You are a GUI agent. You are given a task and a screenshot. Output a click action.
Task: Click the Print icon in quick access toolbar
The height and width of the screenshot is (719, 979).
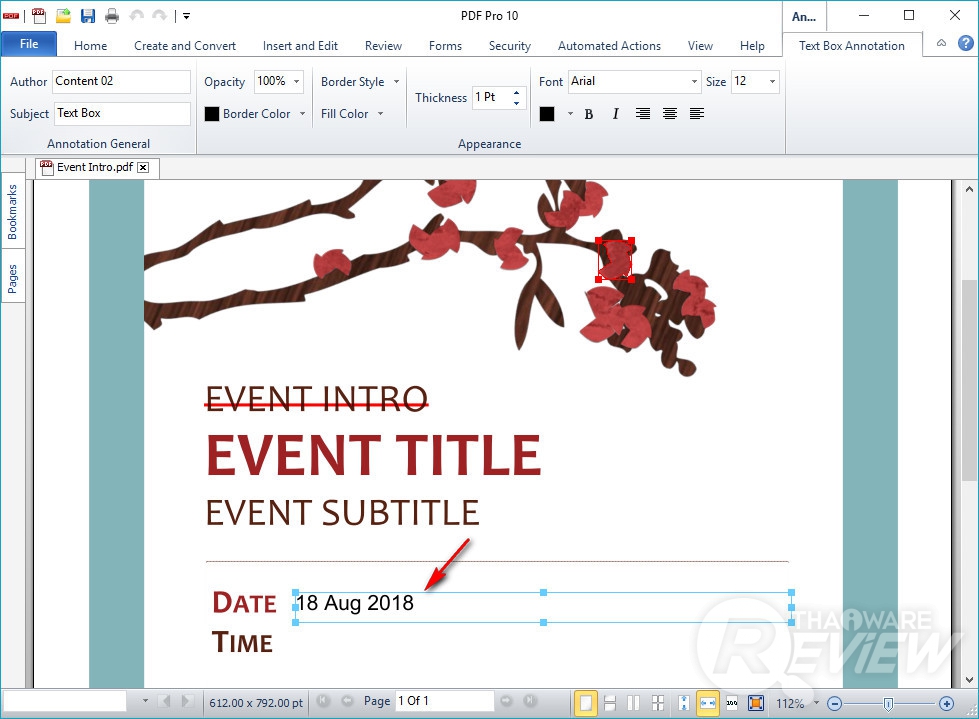[112, 15]
